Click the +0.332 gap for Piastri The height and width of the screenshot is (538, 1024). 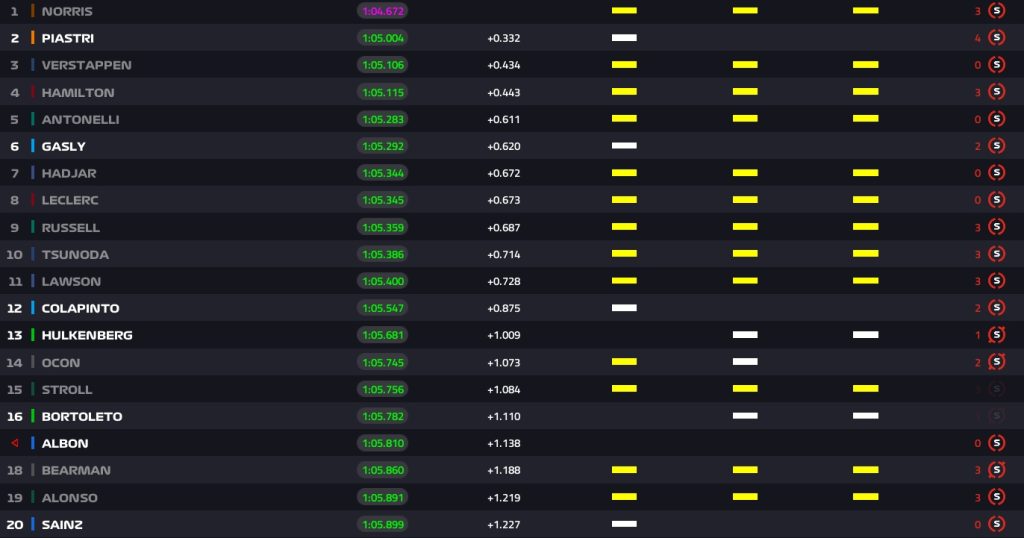(x=504, y=38)
